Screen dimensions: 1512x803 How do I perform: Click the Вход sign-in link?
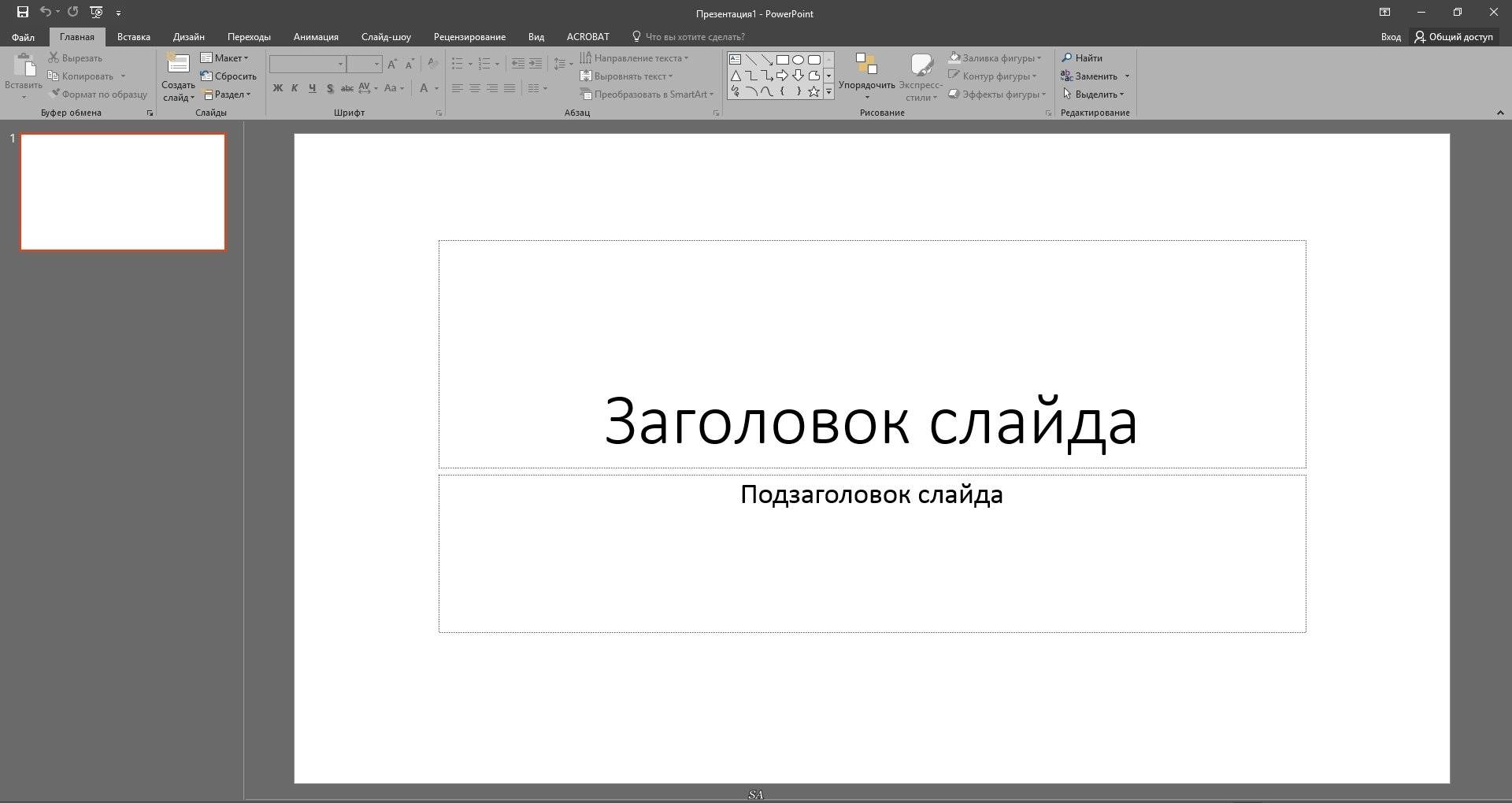tap(1391, 37)
